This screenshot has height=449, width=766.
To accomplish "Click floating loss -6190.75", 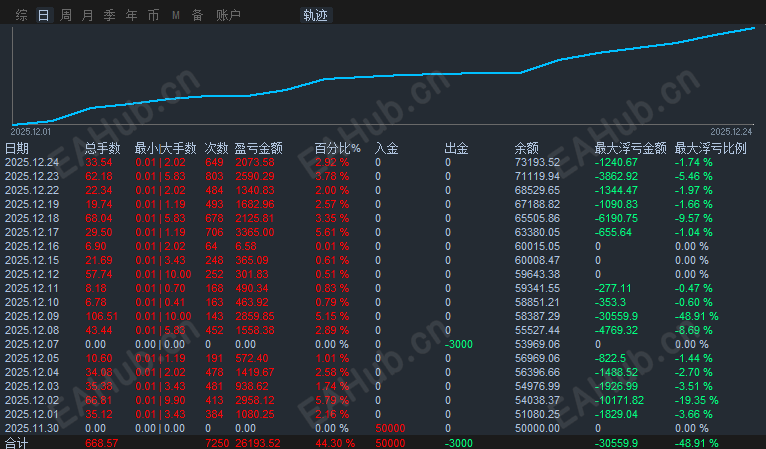I will 616,218.
